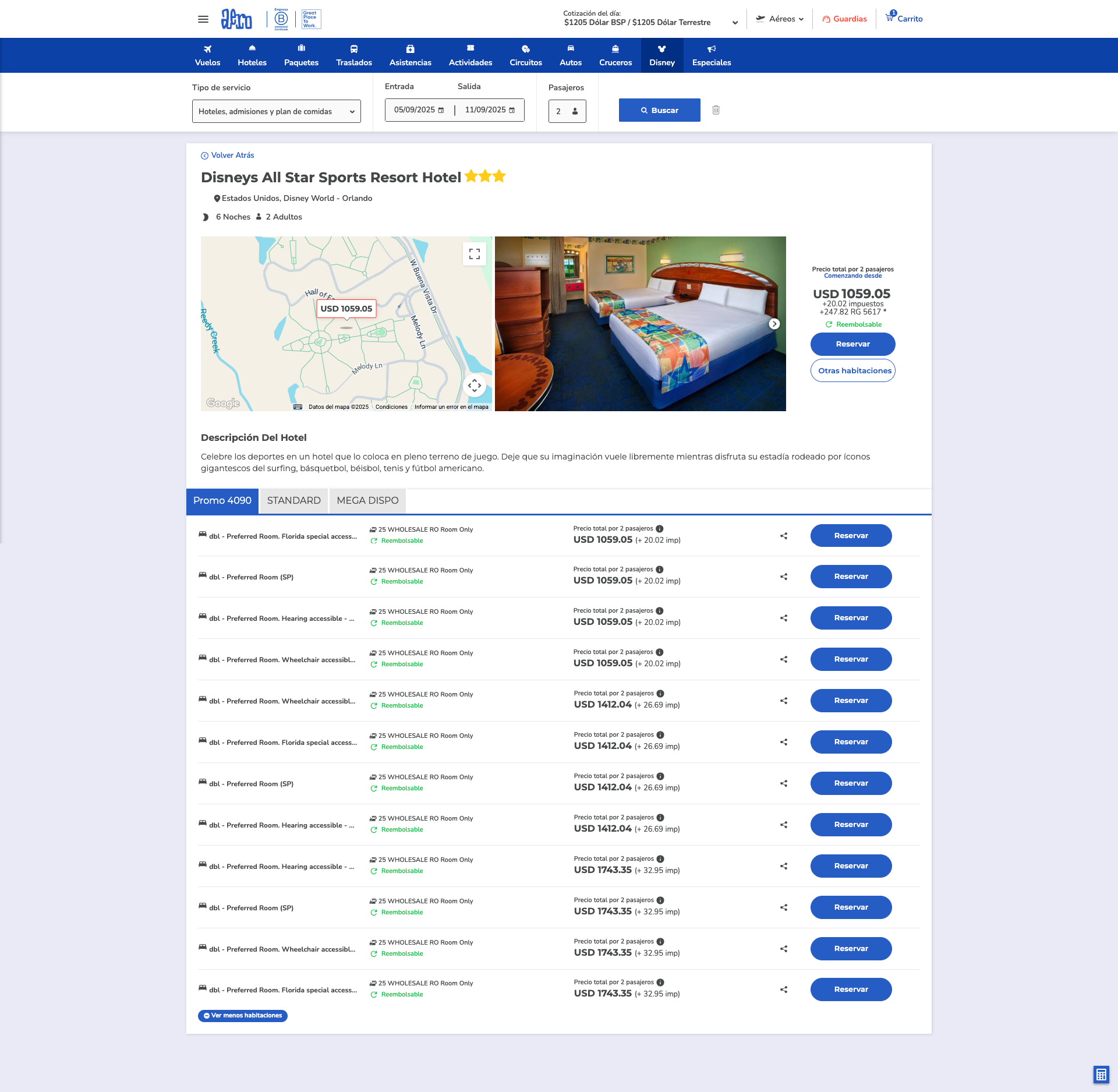Click the Entrada date field 05/09/2025
1118x1092 pixels.
coord(419,110)
